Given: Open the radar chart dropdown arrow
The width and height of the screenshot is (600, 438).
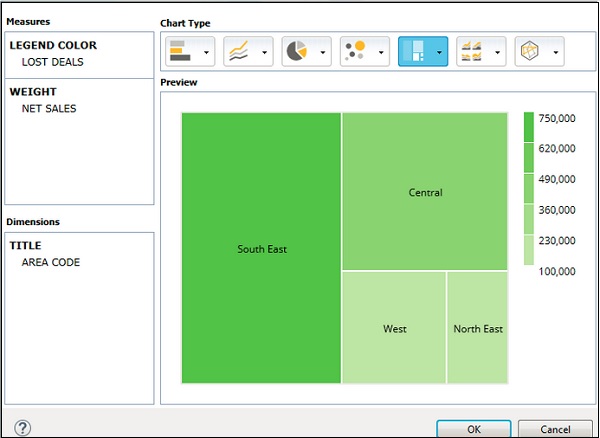Looking at the screenshot, I should 555,52.
